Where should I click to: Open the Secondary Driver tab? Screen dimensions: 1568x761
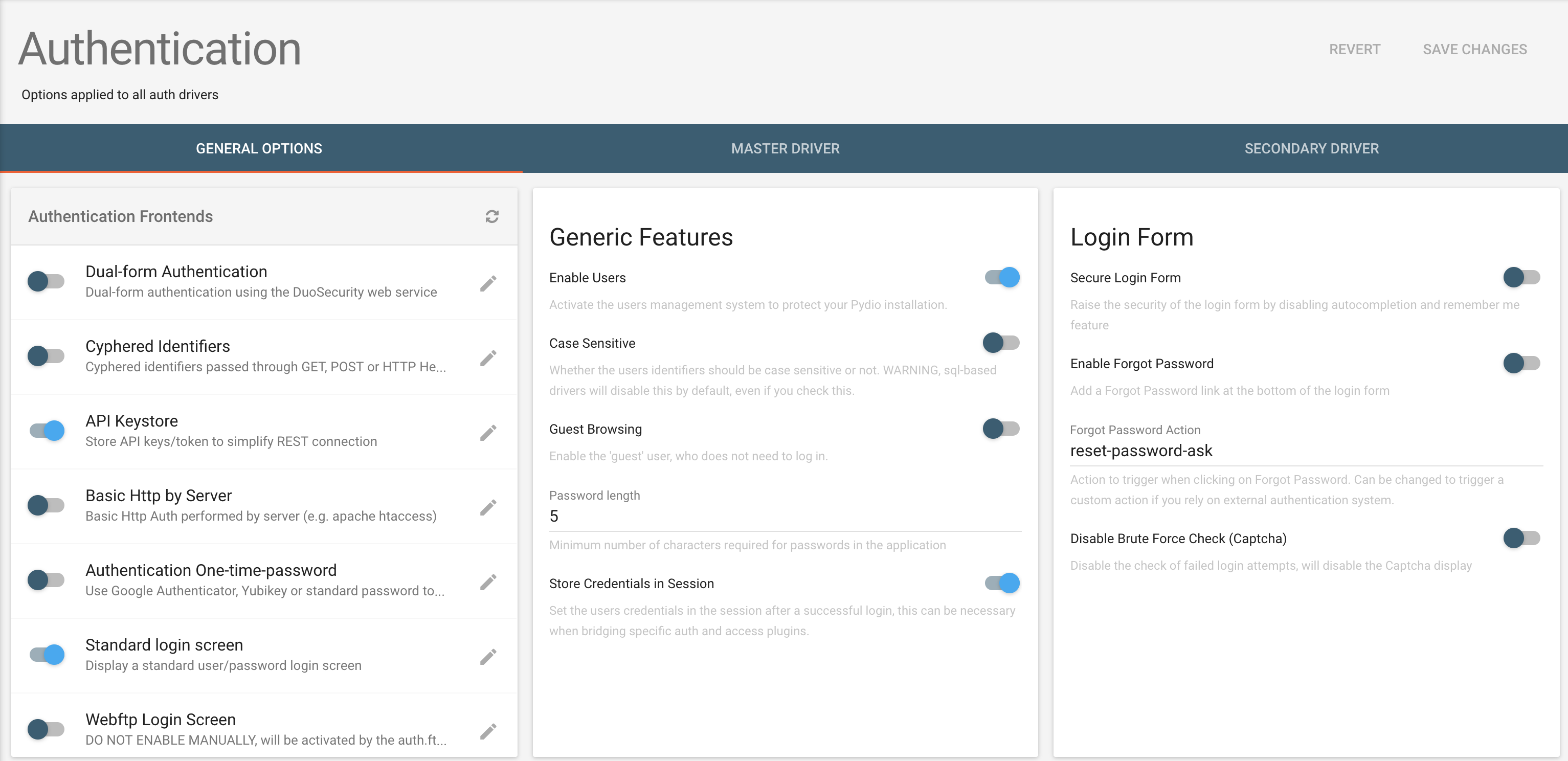(x=1311, y=148)
